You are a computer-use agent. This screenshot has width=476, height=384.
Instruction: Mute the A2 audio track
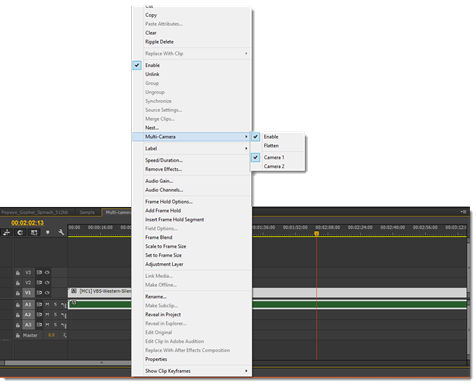coord(47,314)
